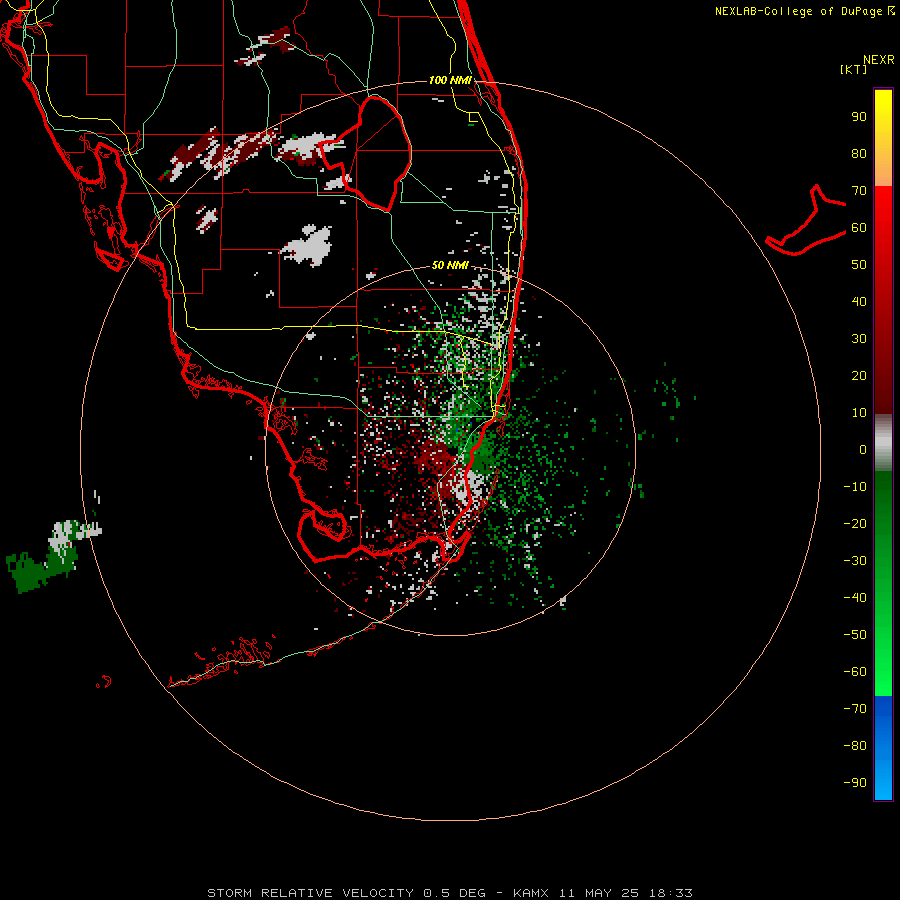Select the 100 NMI range ring label

click(450, 80)
